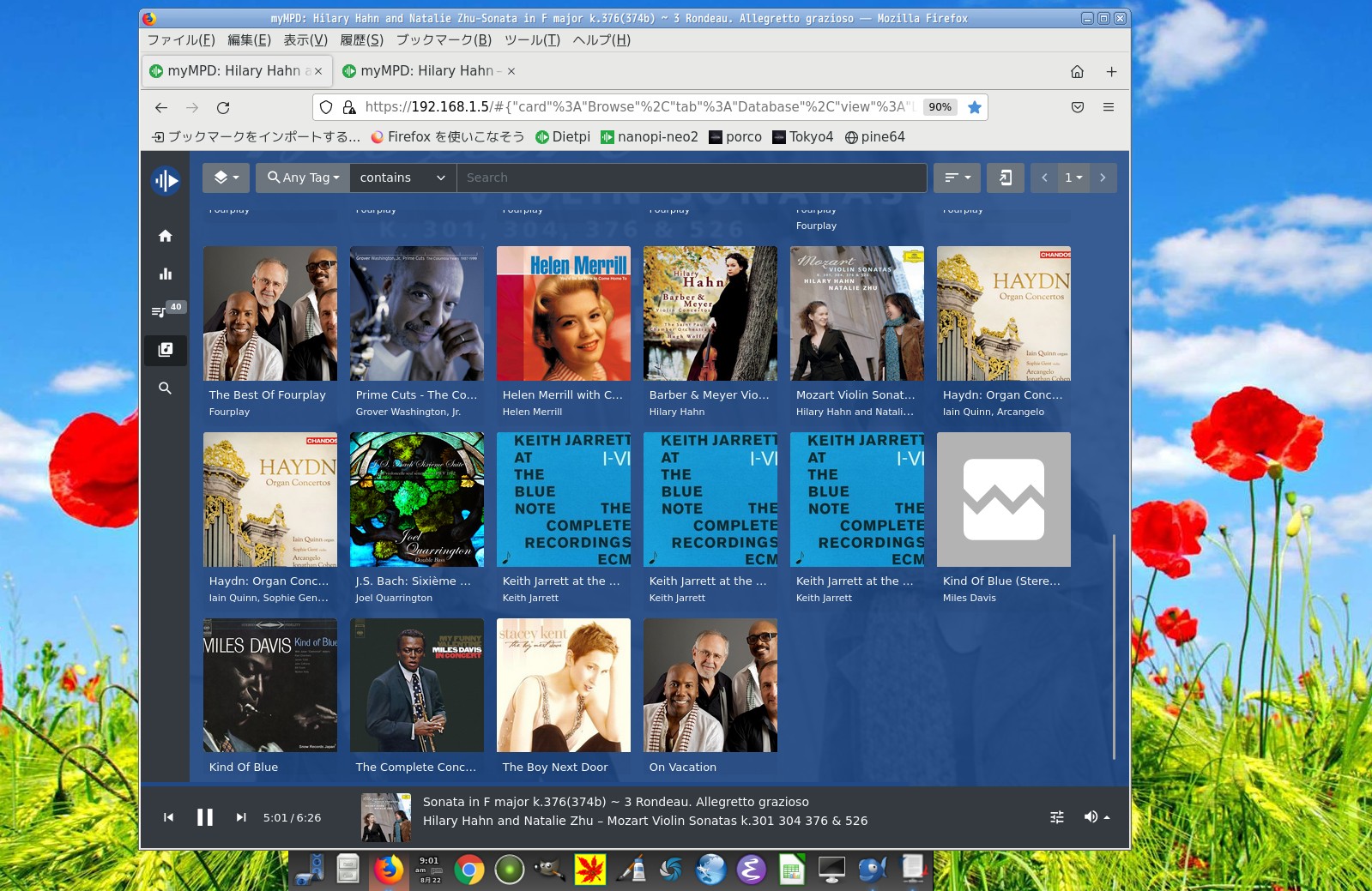Open the volume control menu
1372x891 pixels.
click(x=1096, y=817)
